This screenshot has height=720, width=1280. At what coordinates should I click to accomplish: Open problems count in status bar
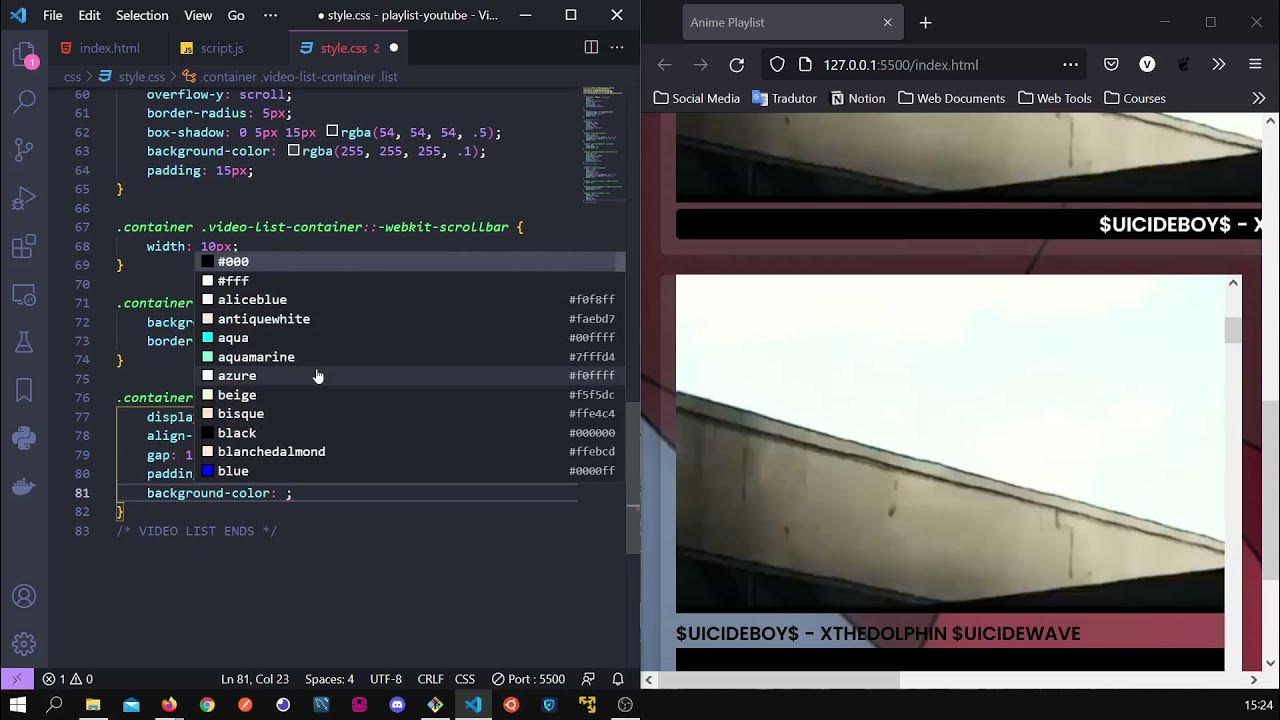pos(68,679)
